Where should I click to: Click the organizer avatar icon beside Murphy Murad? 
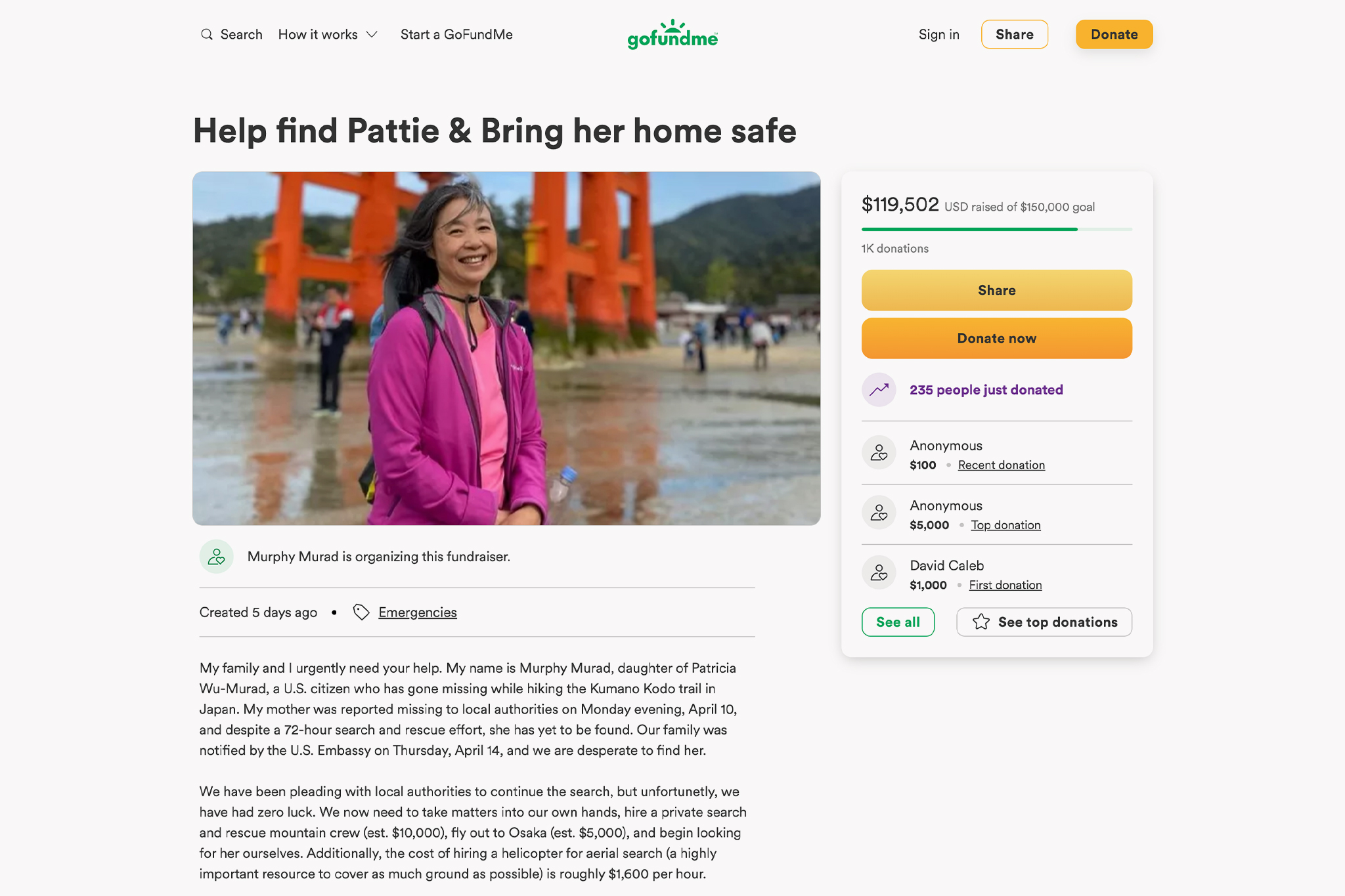pyautogui.click(x=217, y=557)
